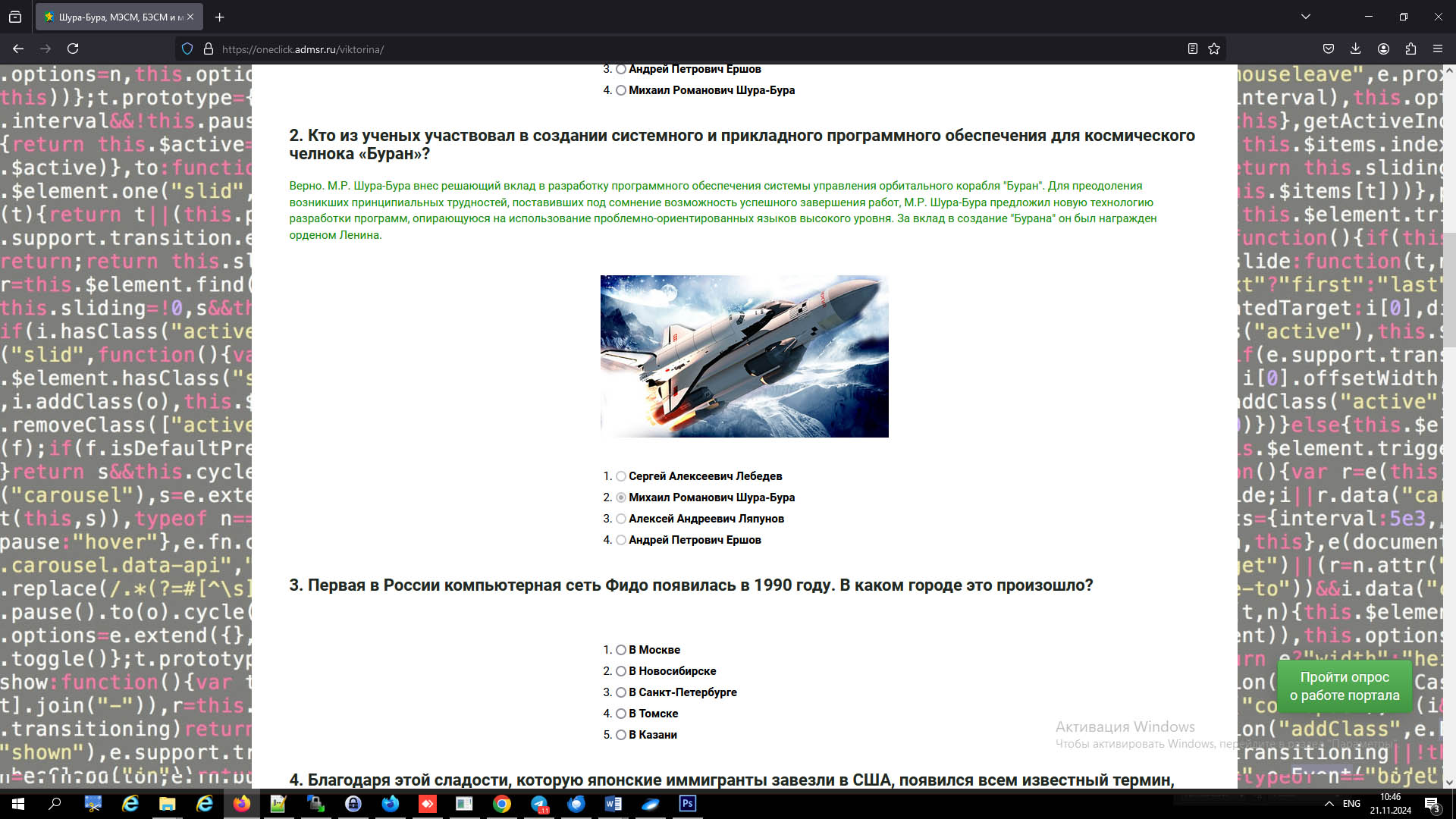Toggle reader view icon in address bar
Viewport: 1456px width, 819px height.
1192,49
